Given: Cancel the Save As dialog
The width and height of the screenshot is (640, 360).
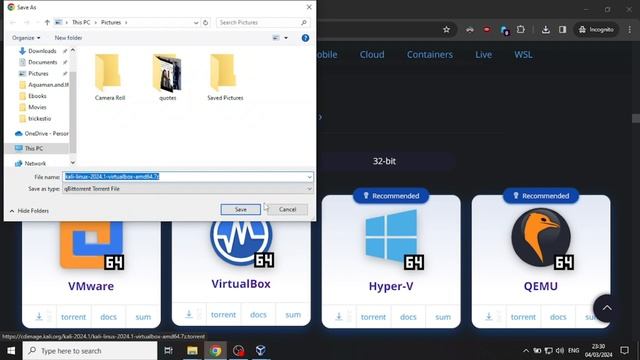Looking at the screenshot, I should 287,209.
